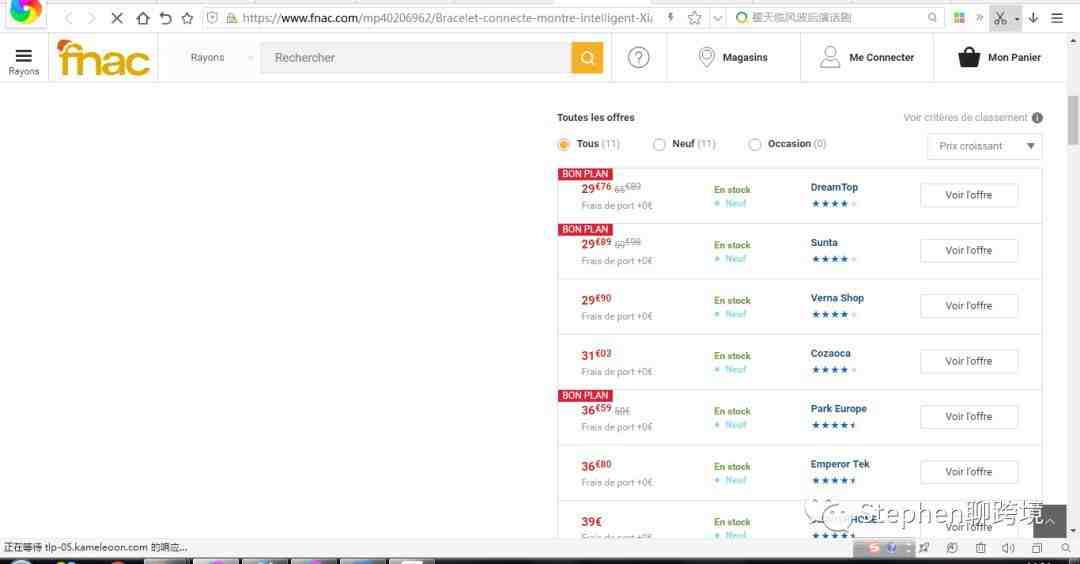This screenshot has width=1080, height=564.
Task: Click the status bar sound icon
Action: (x=1008, y=548)
